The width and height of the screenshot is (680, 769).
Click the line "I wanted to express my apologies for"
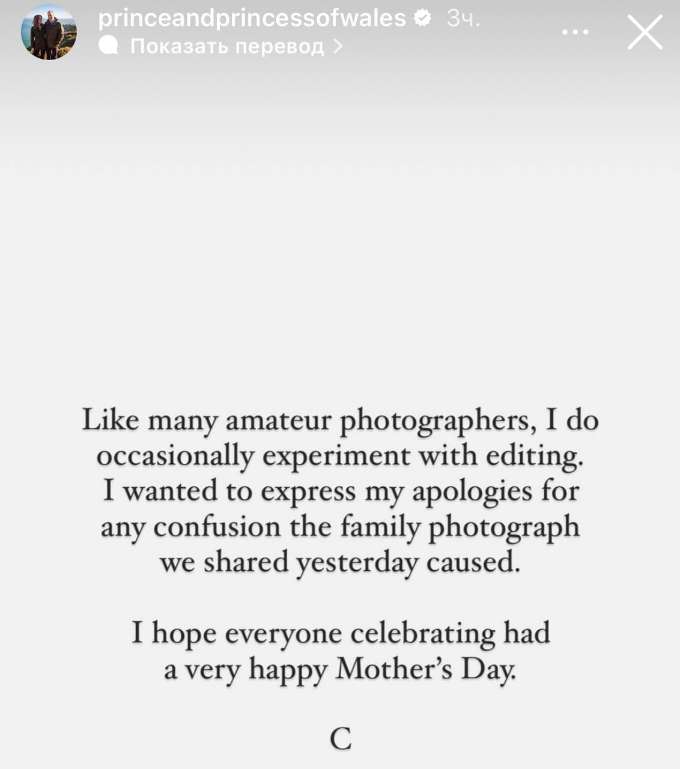point(340,491)
